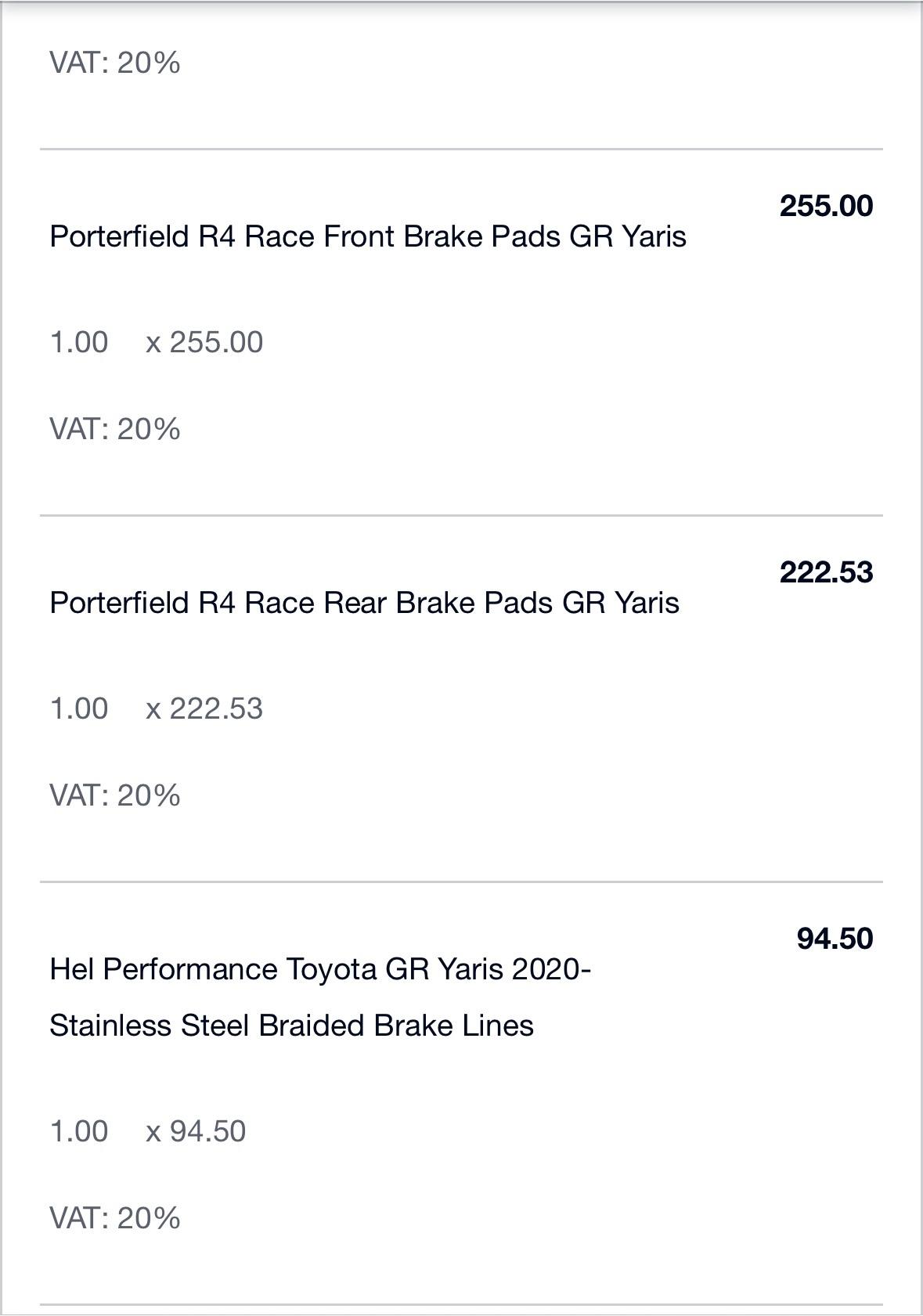This screenshot has height=1316, width=923.
Task: Click the topmost VAT: 20% label
Action: click(x=115, y=63)
